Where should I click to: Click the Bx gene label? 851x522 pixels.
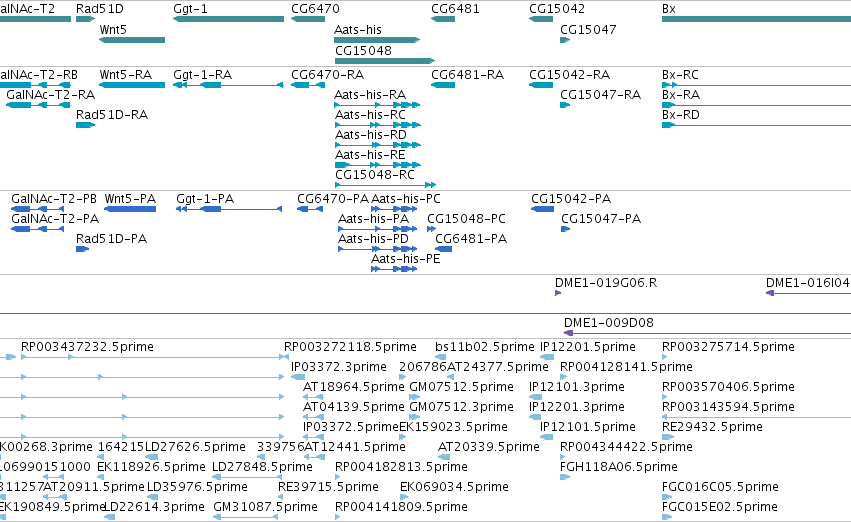click(x=669, y=9)
